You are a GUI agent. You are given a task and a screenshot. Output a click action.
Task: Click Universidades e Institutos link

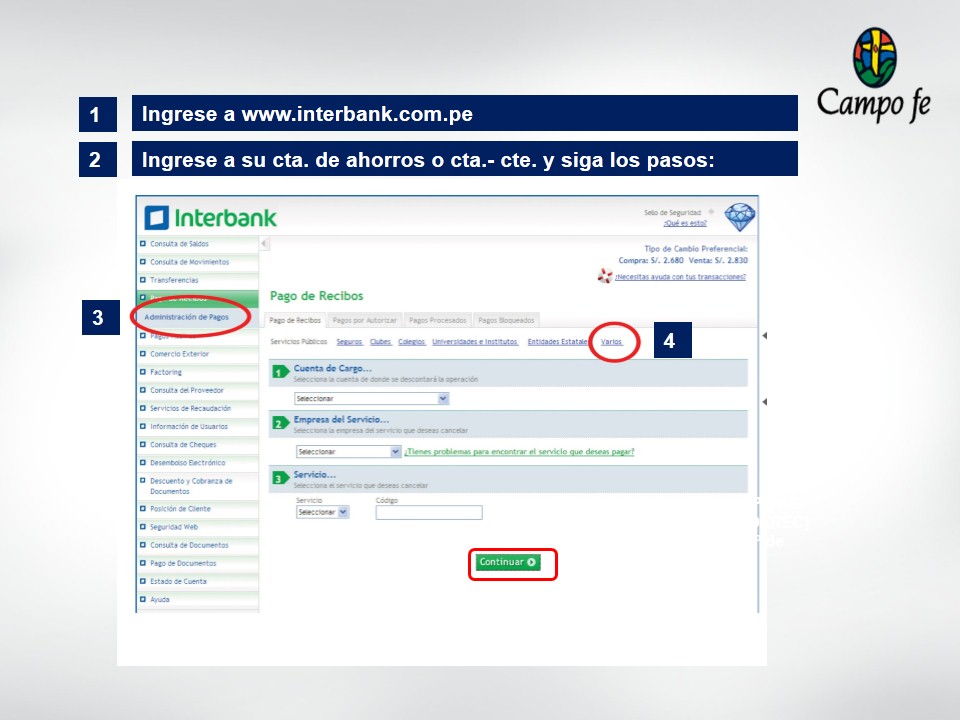pos(475,342)
